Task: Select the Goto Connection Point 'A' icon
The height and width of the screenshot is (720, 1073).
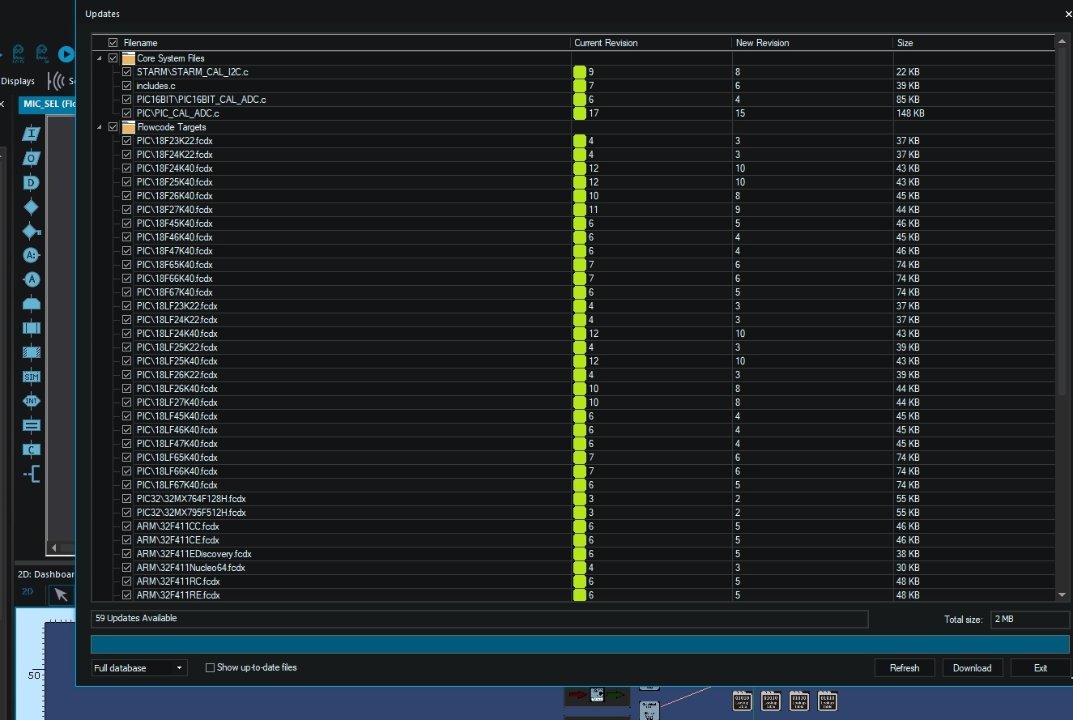Action: pyautogui.click(x=31, y=279)
